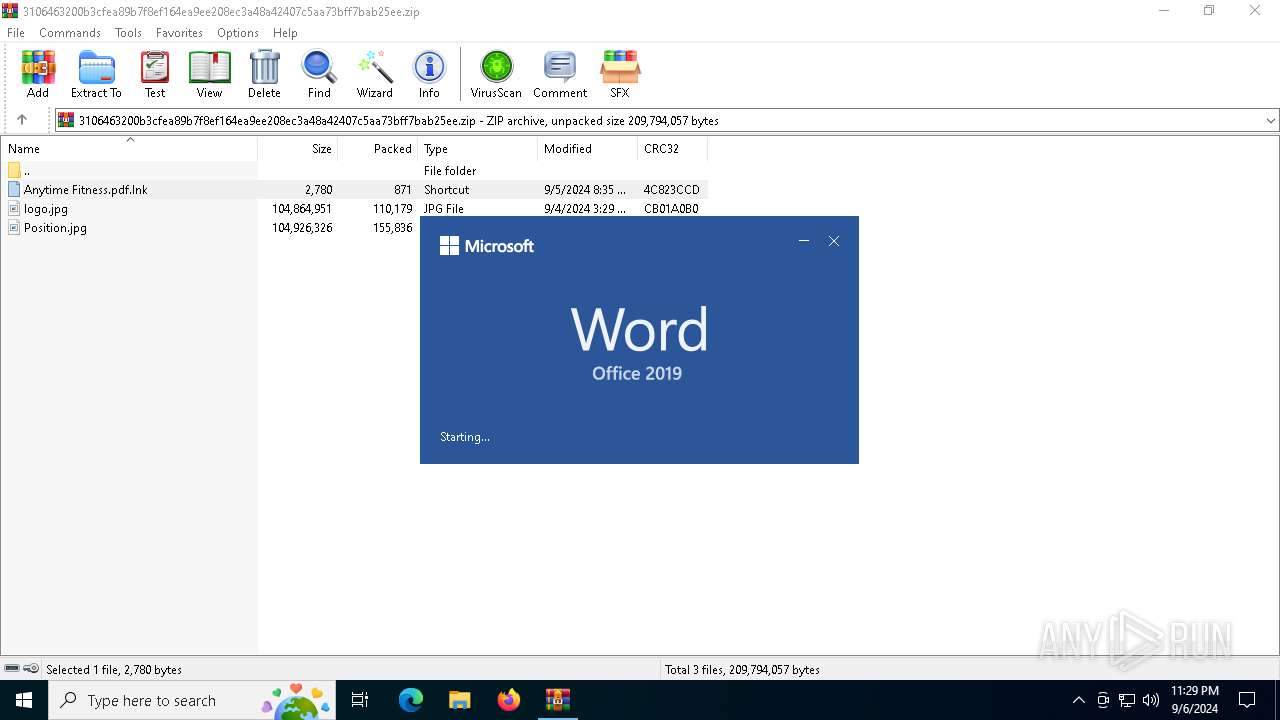The width and height of the screenshot is (1280, 720).
Task: Open the Commands menu
Action: coord(70,33)
